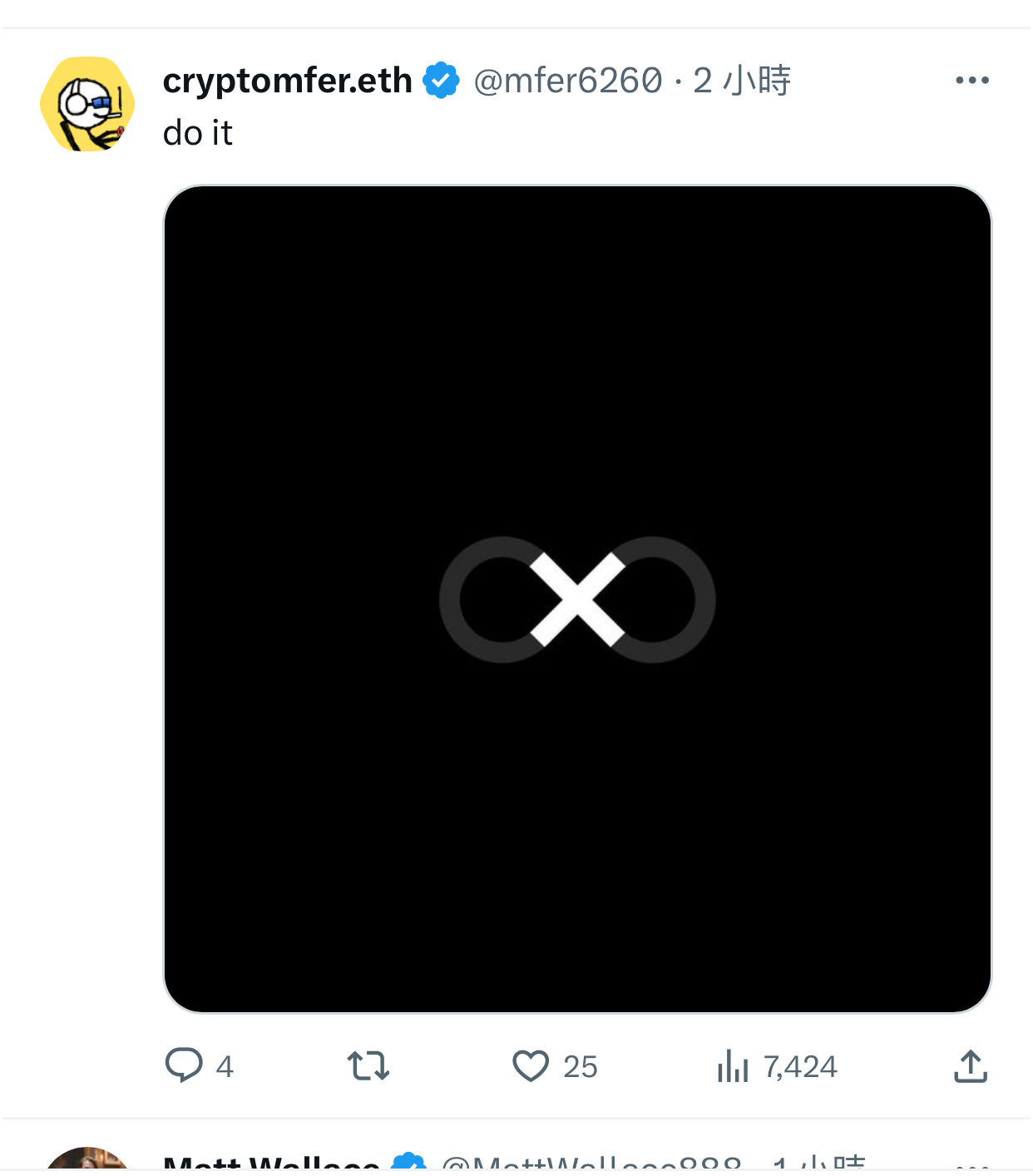Open the post via the "2 小時" timestamp
This screenshot has width=1033, height=1176.
coord(742,81)
